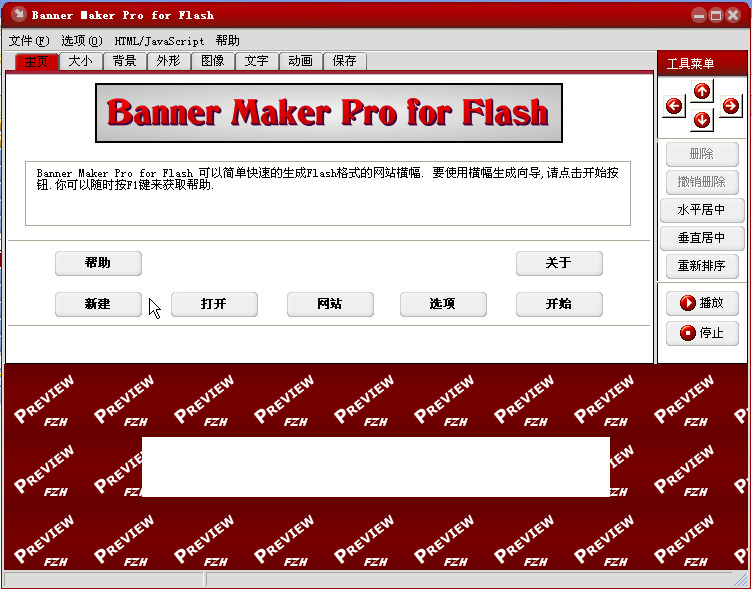Click the 删除 button in tool panel
752x589 pixels.
(x=702, y=154)
